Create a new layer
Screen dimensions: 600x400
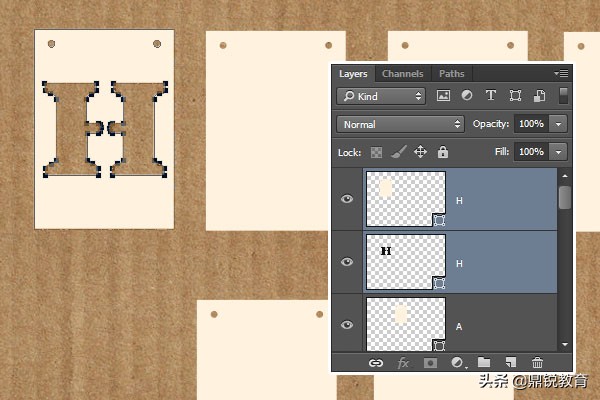pyautogui.click(x=511, y=362)
